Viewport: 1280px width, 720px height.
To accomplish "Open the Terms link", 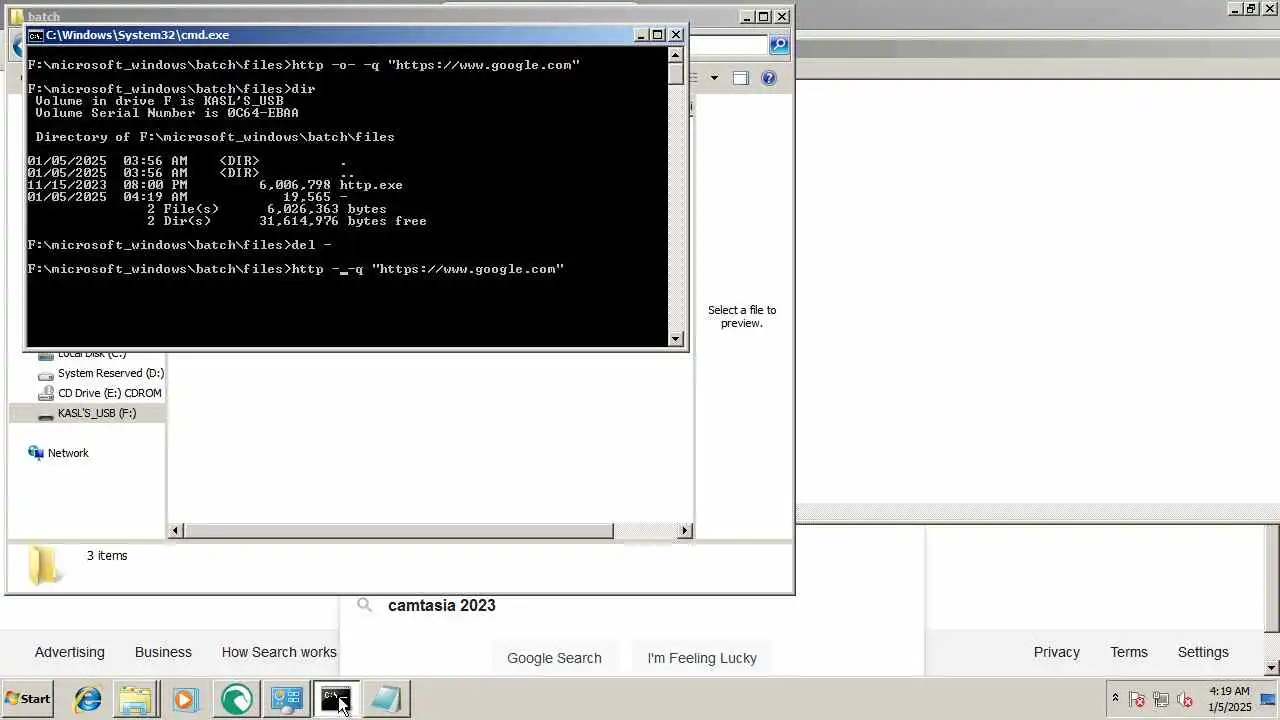I will click(x=1129, y=652).
